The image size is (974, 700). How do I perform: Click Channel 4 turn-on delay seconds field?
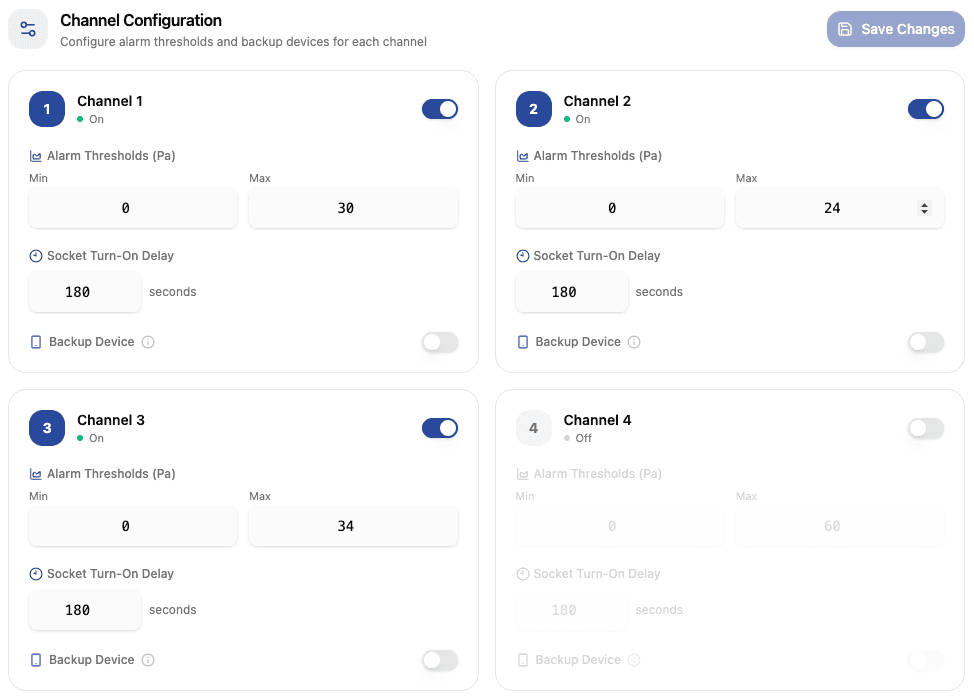tap(571, 610)
